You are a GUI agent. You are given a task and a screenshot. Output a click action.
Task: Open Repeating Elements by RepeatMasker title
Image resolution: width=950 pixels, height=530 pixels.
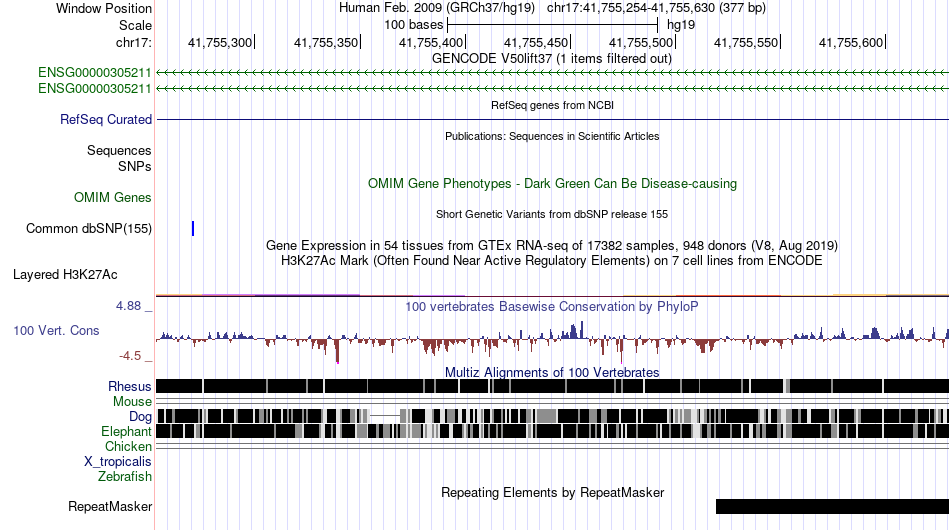click(552, 492)
